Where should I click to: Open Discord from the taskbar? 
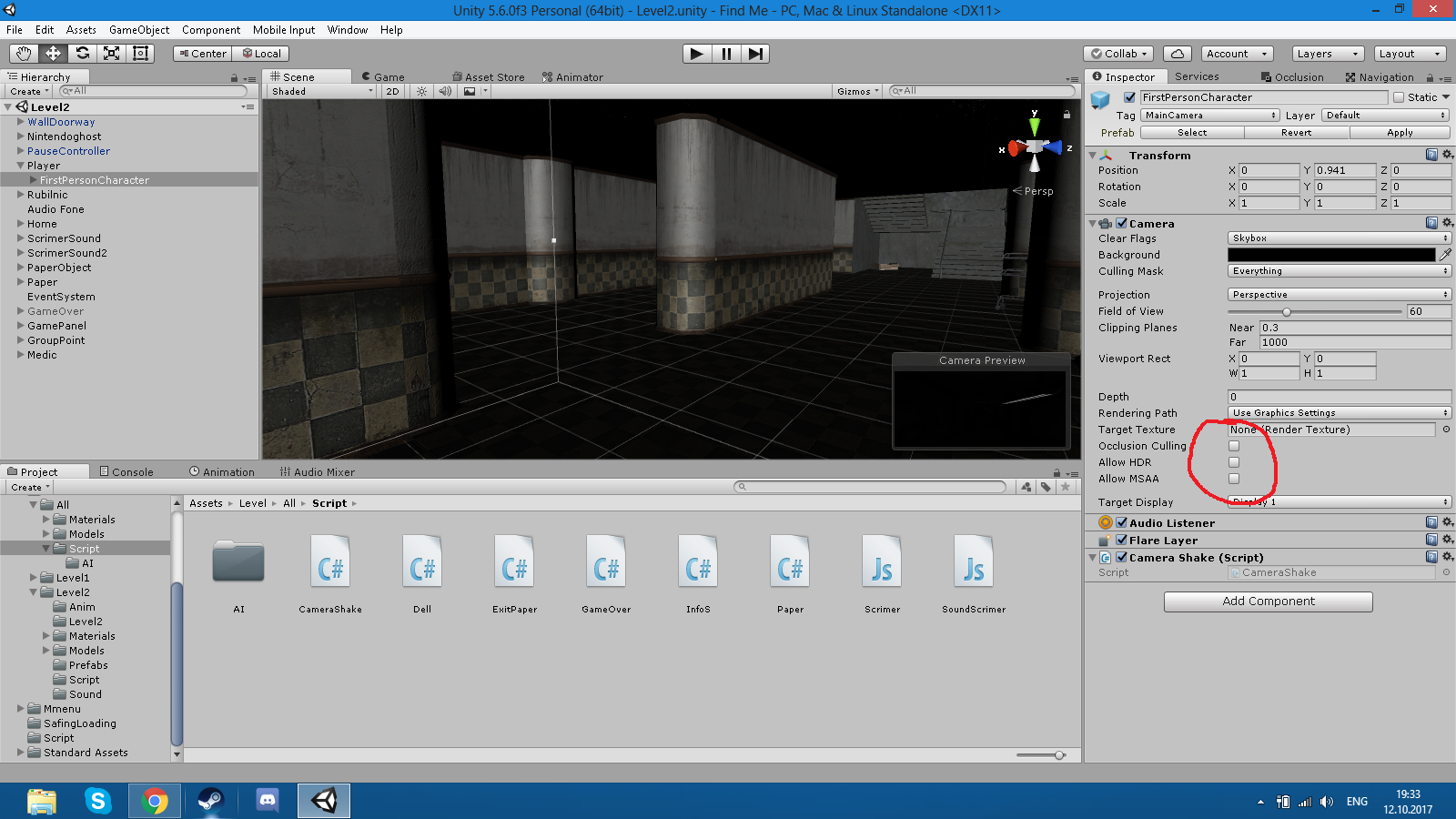(x=268, y=801)
